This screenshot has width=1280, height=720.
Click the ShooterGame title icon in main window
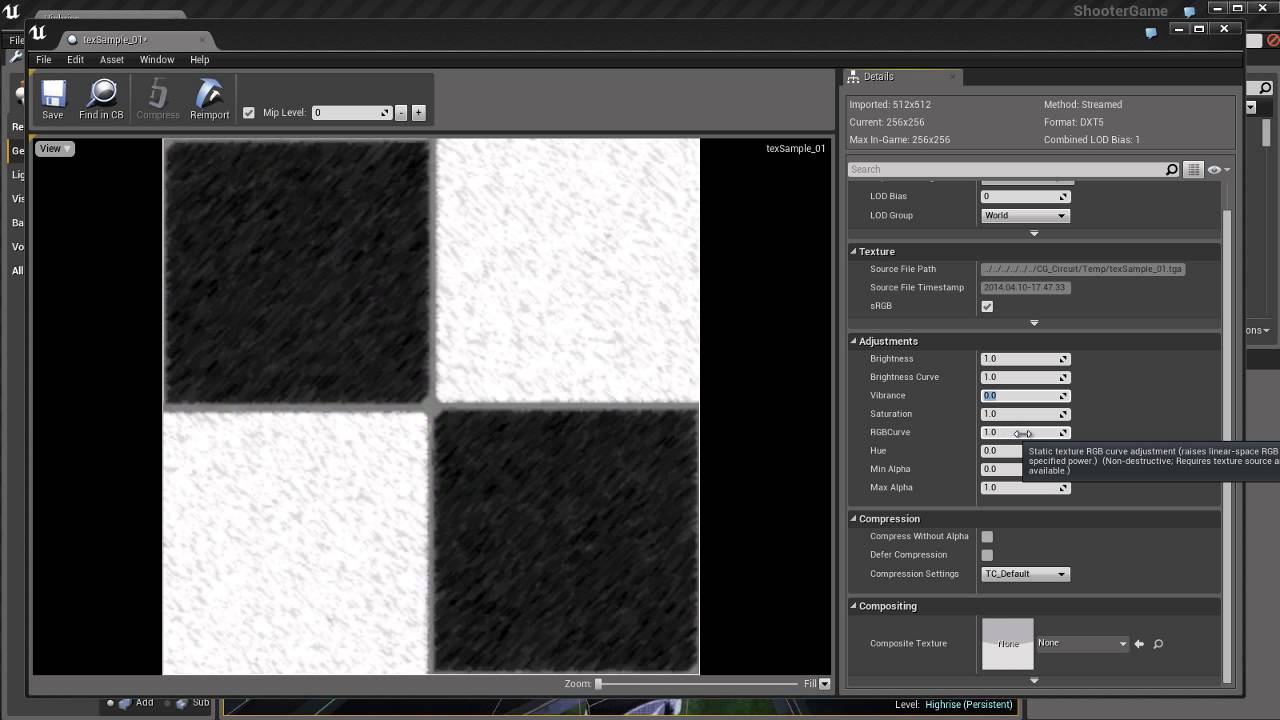click(1189, 12)
